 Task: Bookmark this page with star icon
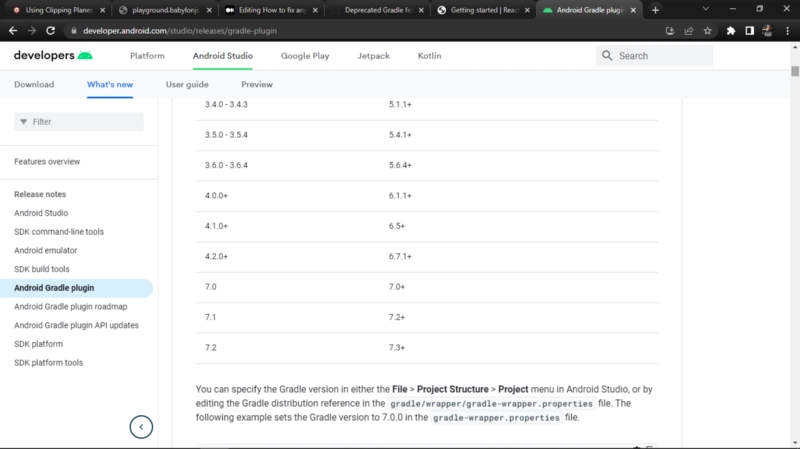tap(708, 31)
